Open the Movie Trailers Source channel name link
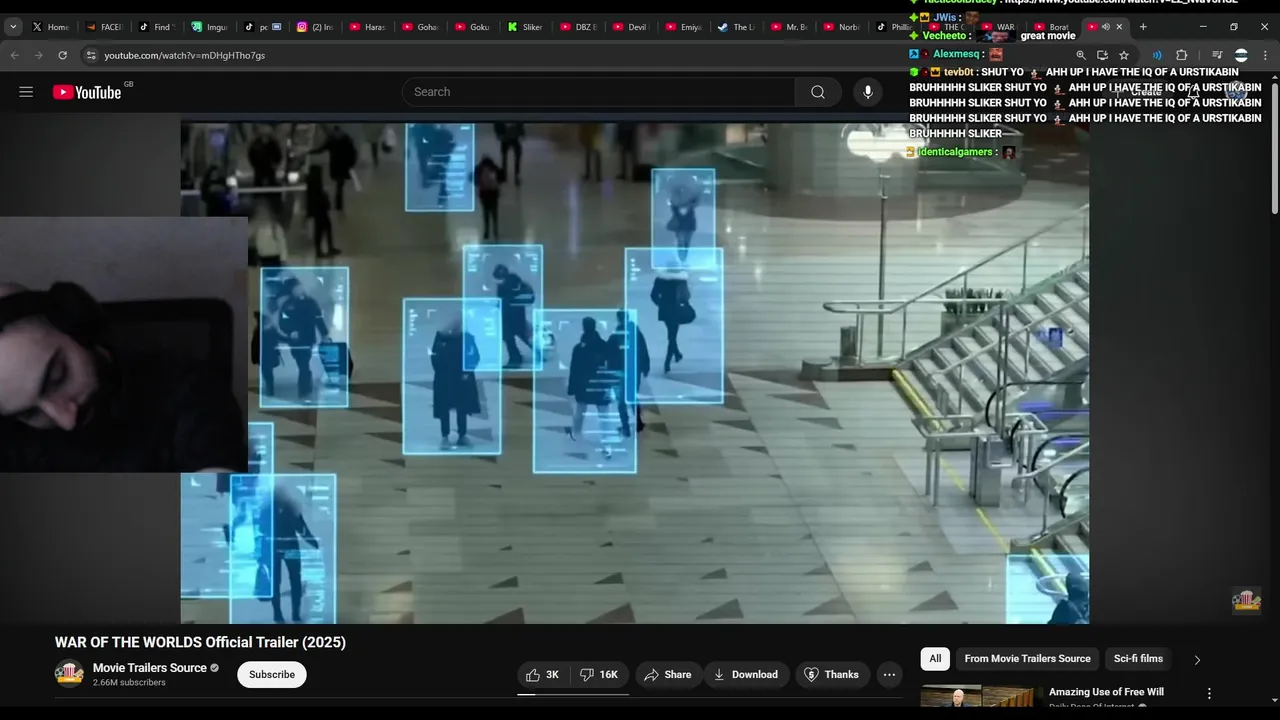Image resolution: width=1280 pixels, height=720 pixels. [150, 668]
